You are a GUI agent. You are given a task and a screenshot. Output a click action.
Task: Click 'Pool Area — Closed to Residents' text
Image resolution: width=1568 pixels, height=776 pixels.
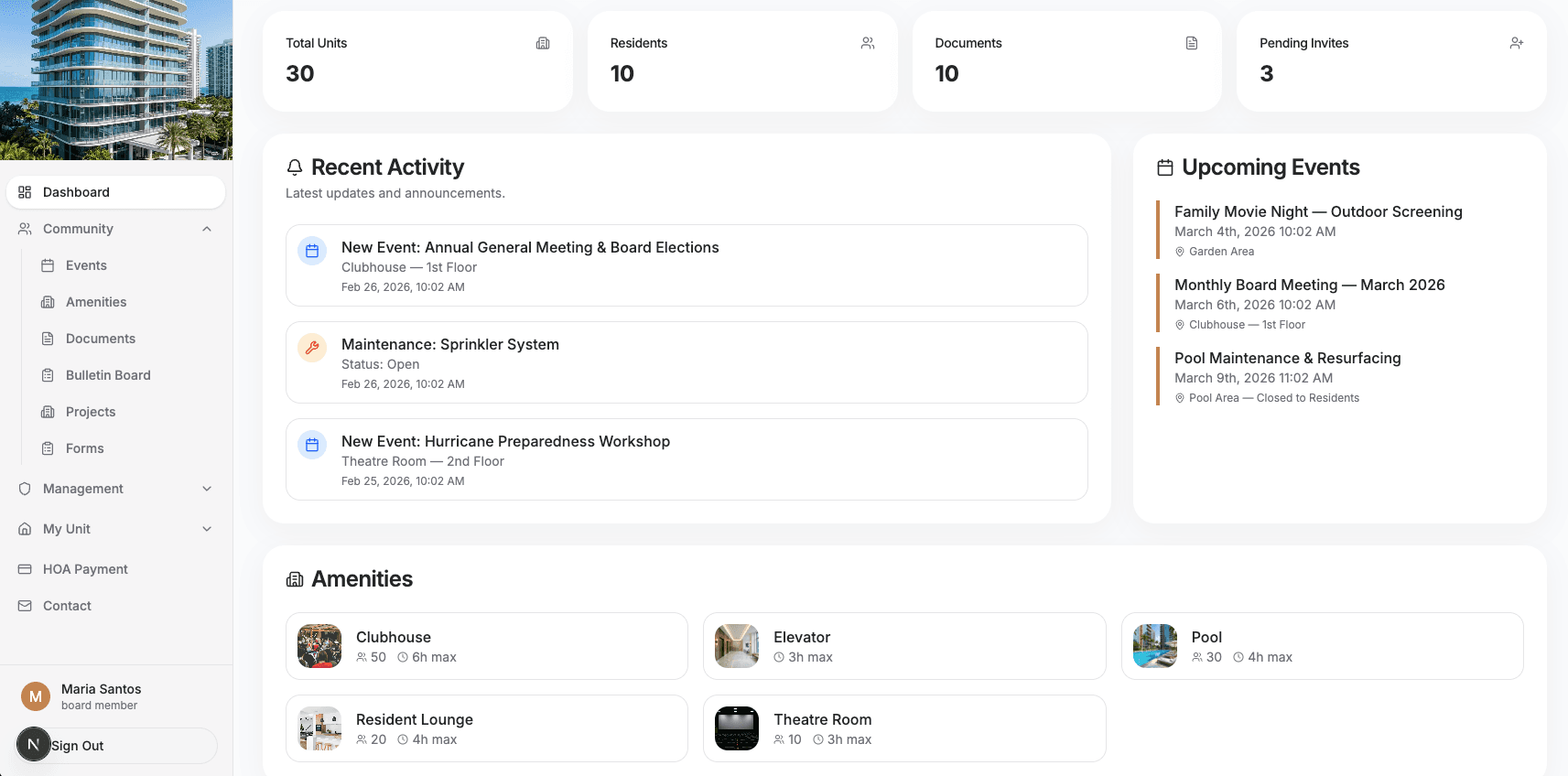(x=1274, y=398)
